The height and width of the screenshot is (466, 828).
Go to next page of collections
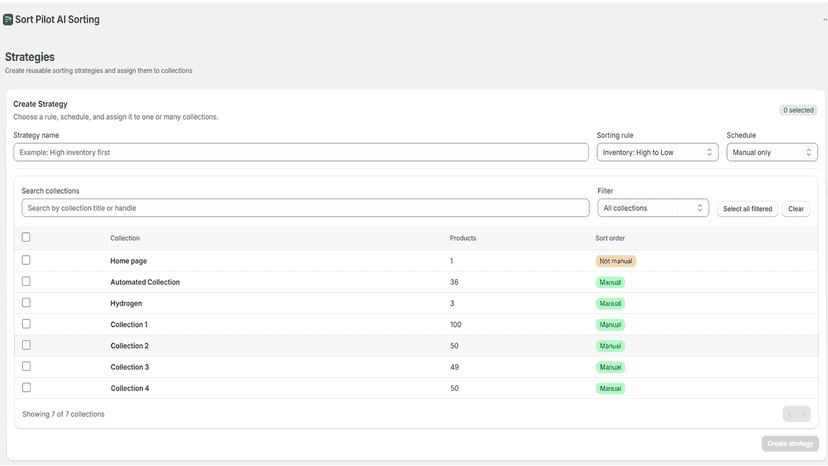pyautogui.click(x=804, y=414)
